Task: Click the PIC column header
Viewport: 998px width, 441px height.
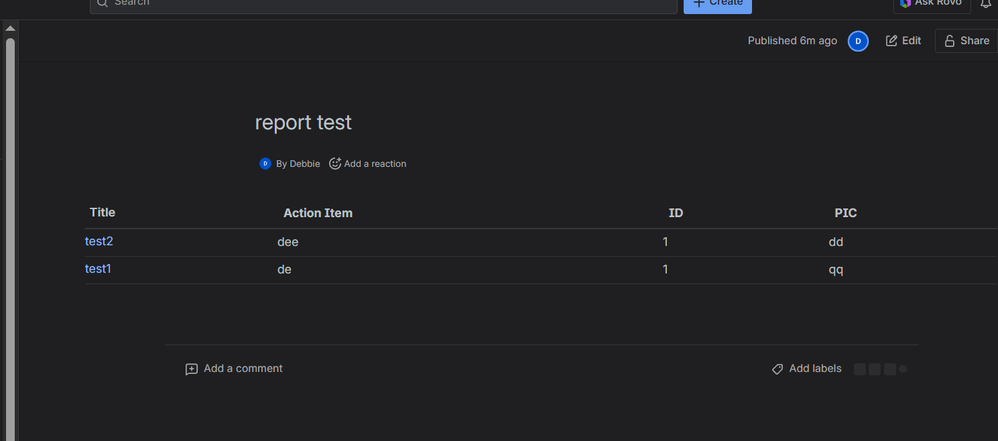Action: pyautogui.click(x=846, y=213)
